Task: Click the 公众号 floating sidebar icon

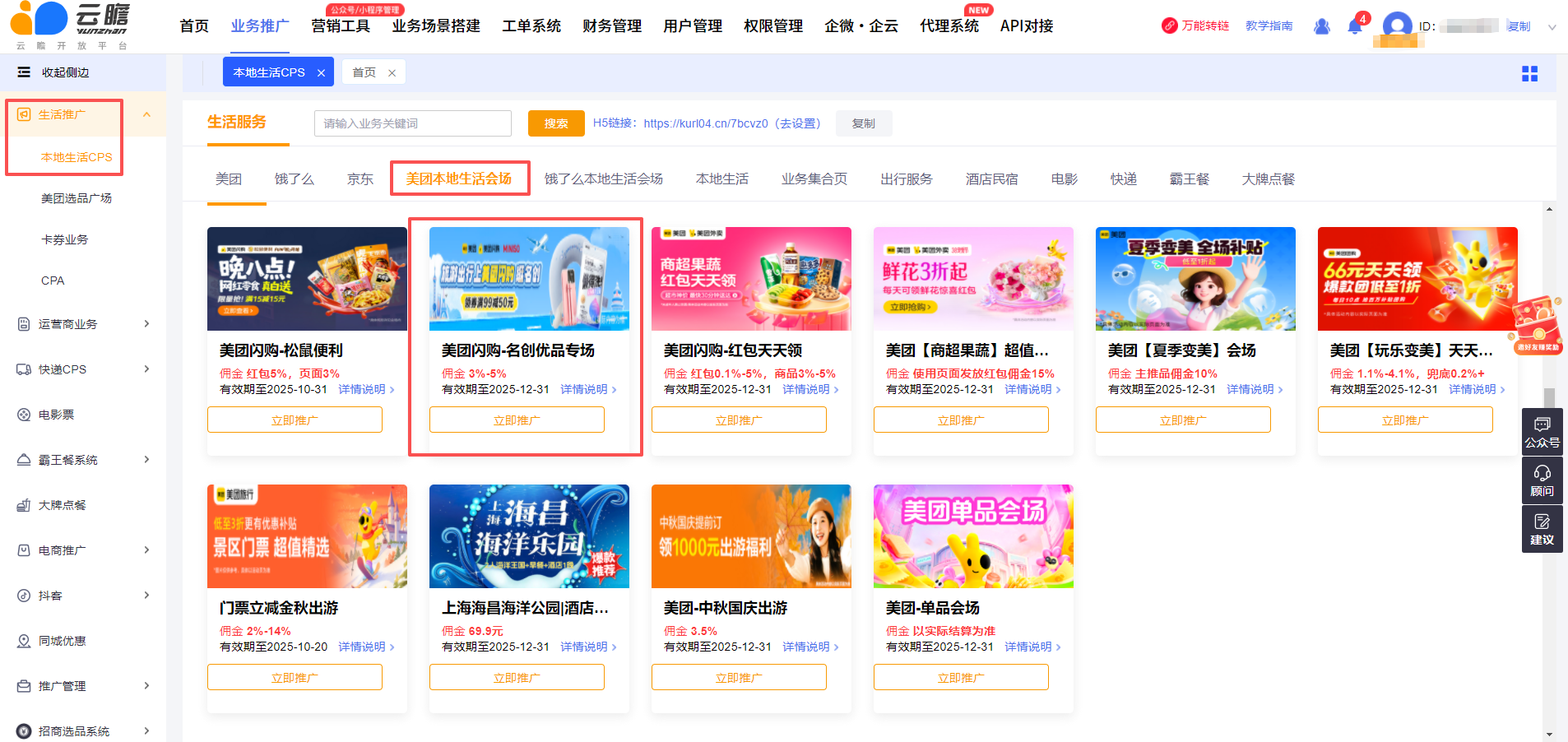Action: coord(1542,432)
